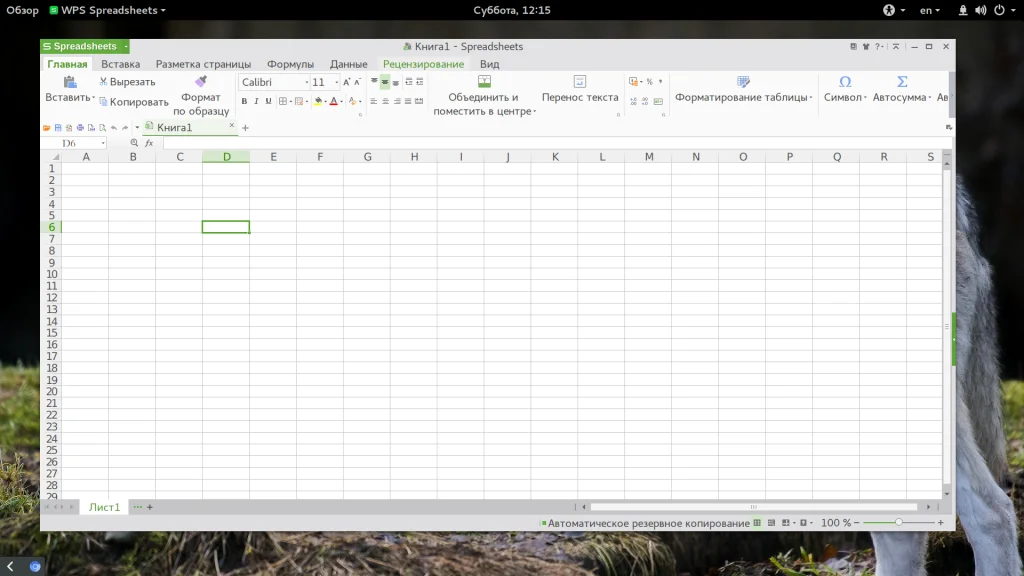Click the increase font size icon
Screen dimensions: 1024x576
(x=347, y=82)
